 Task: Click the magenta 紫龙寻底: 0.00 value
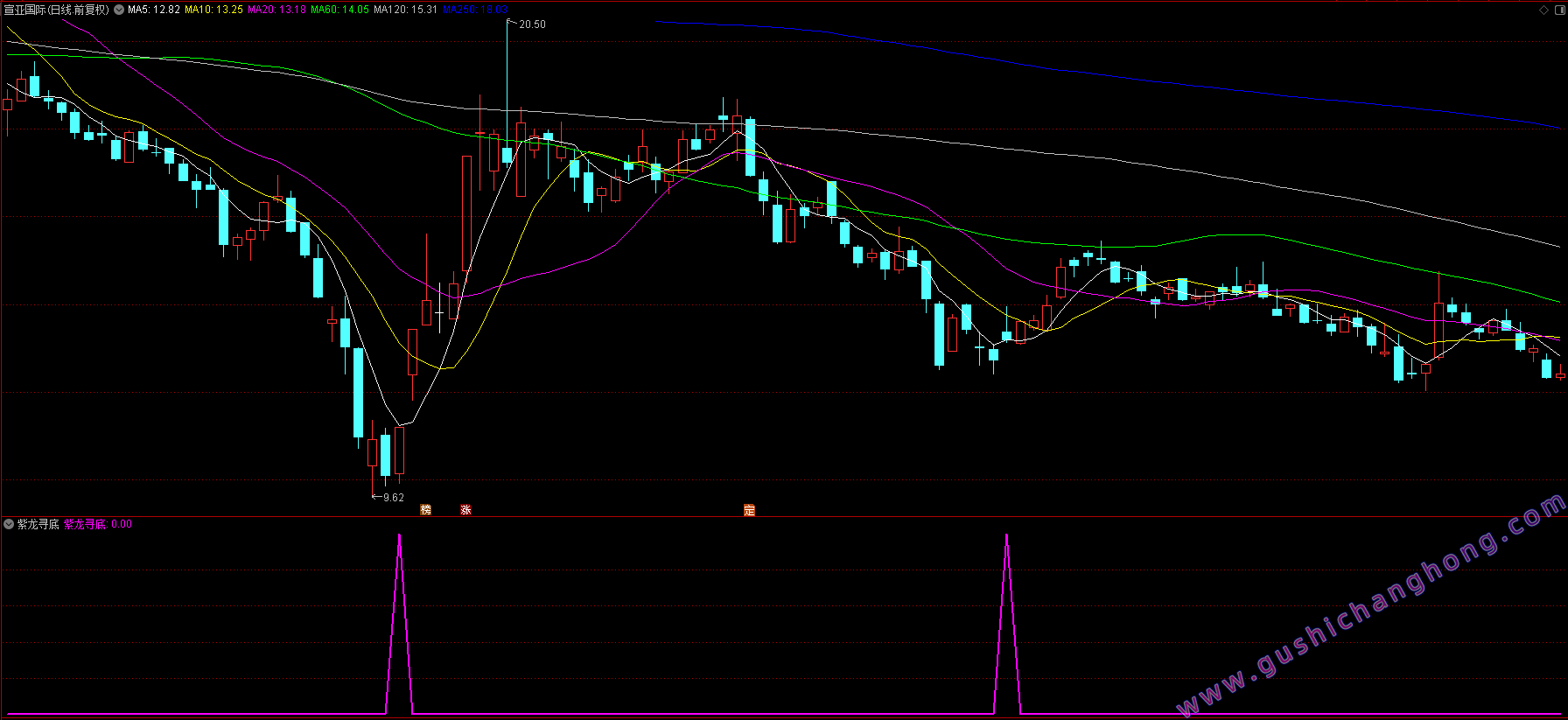click(98, 524)
